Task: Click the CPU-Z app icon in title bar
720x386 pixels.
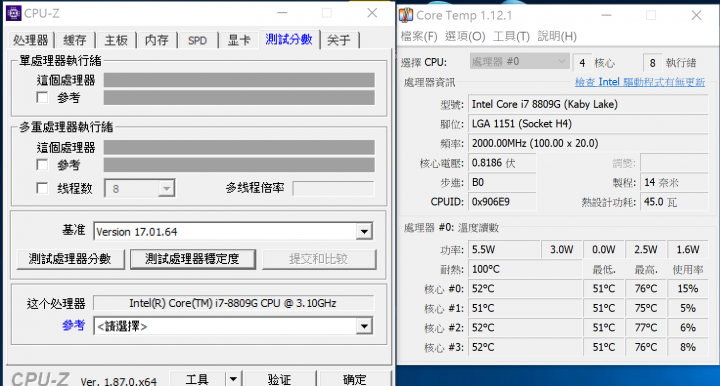Action: tap(13, 13)
